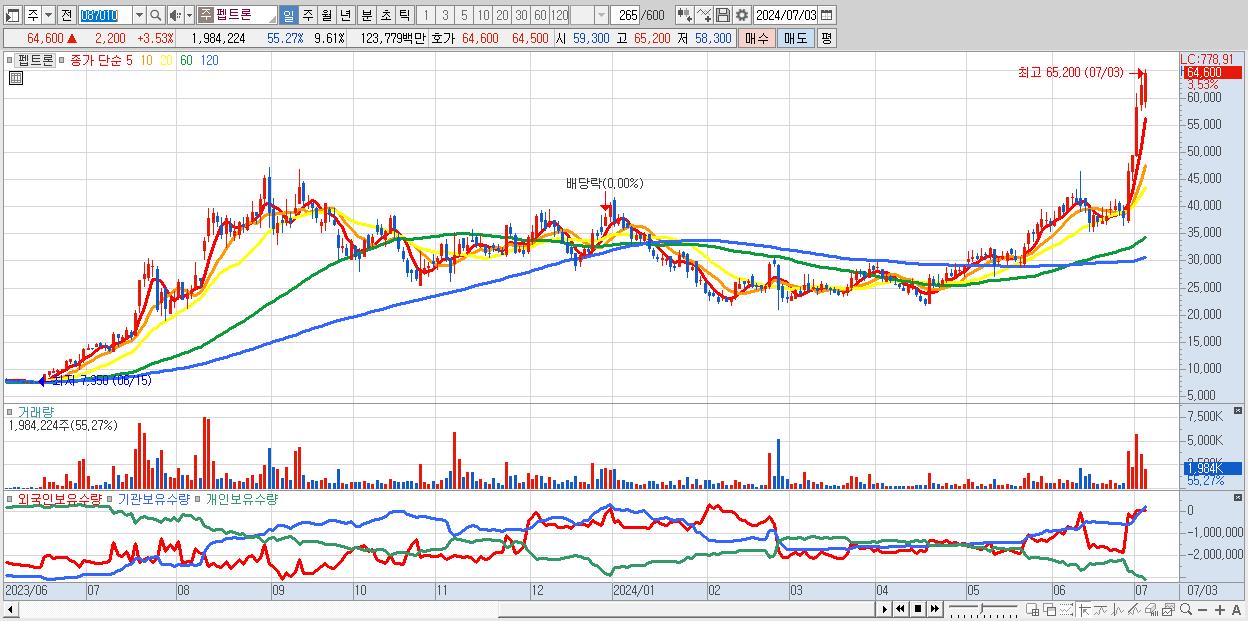Open data grid icon below 펩트론 label

[x=15, y=79]
